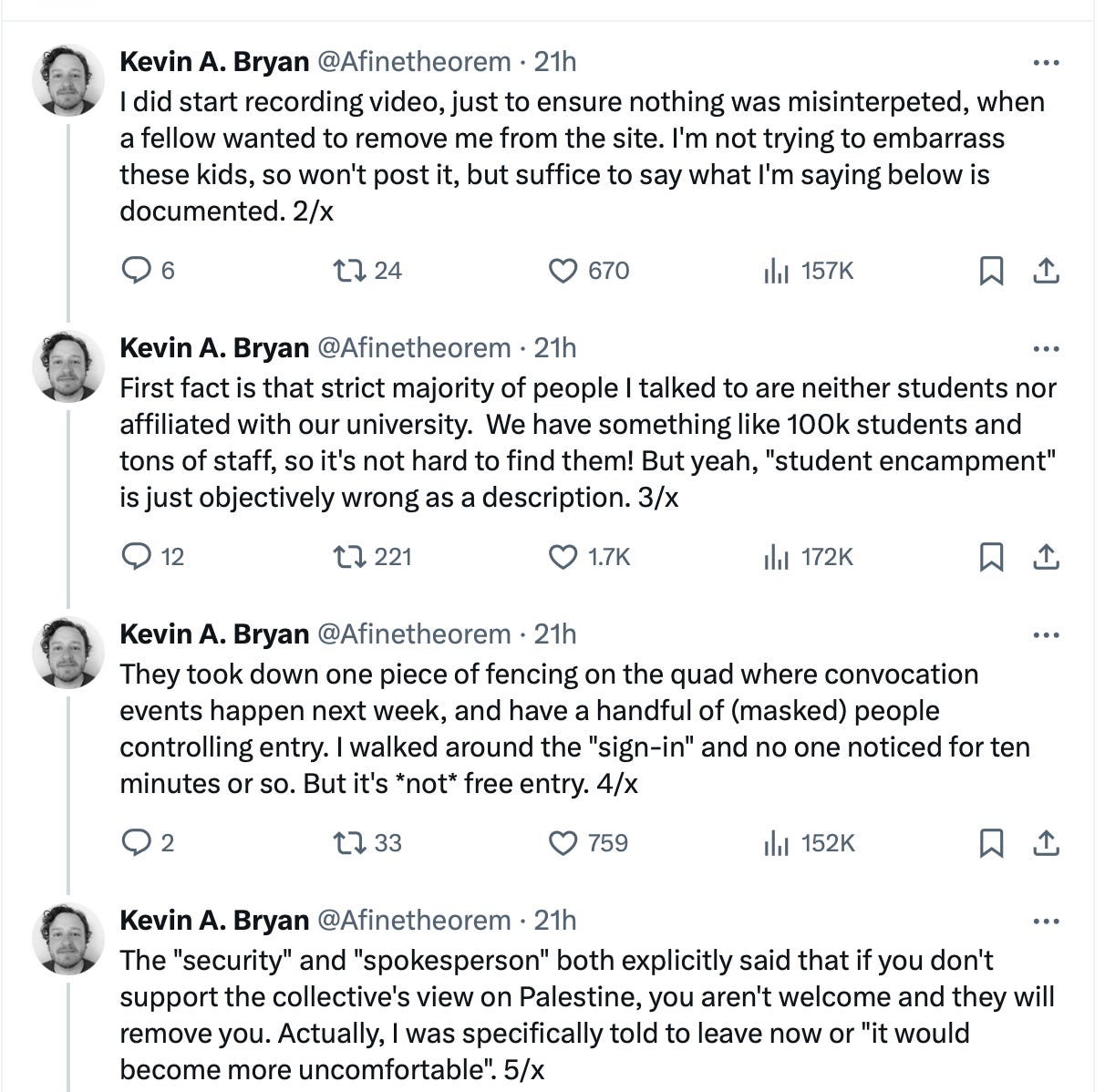Click @Afinetheorem handle on the 5/x tweet
This screenshot has width=1105, height=1092.
pos(413,921)
